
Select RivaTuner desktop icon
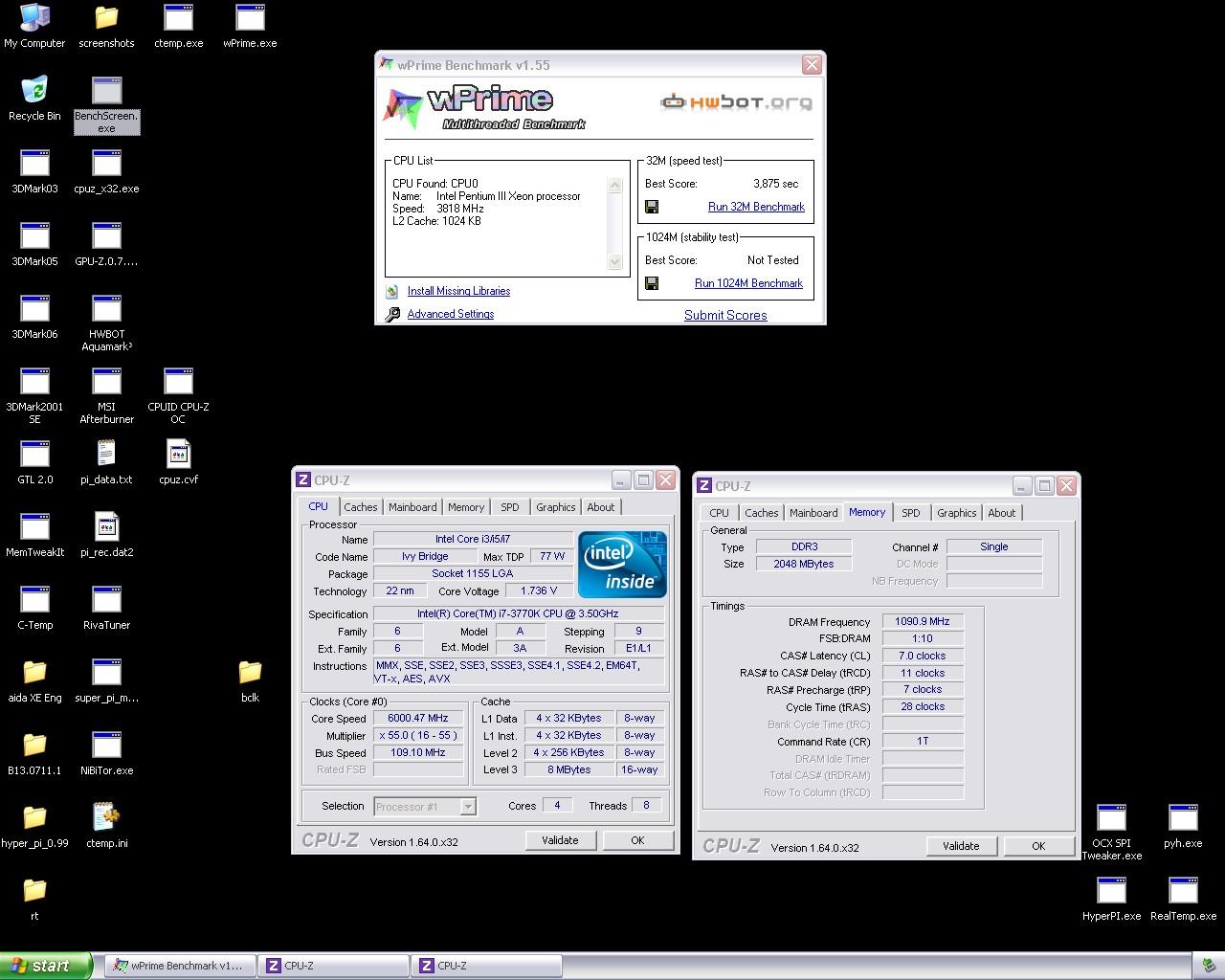pos(106,608)
